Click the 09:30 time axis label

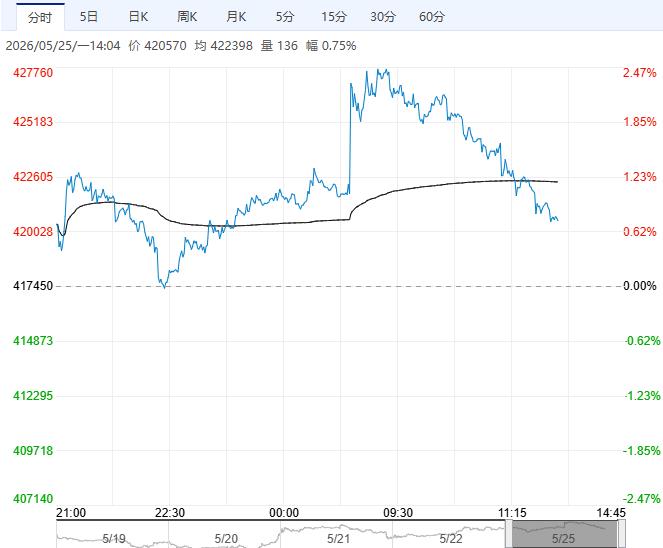click(398, 513)
